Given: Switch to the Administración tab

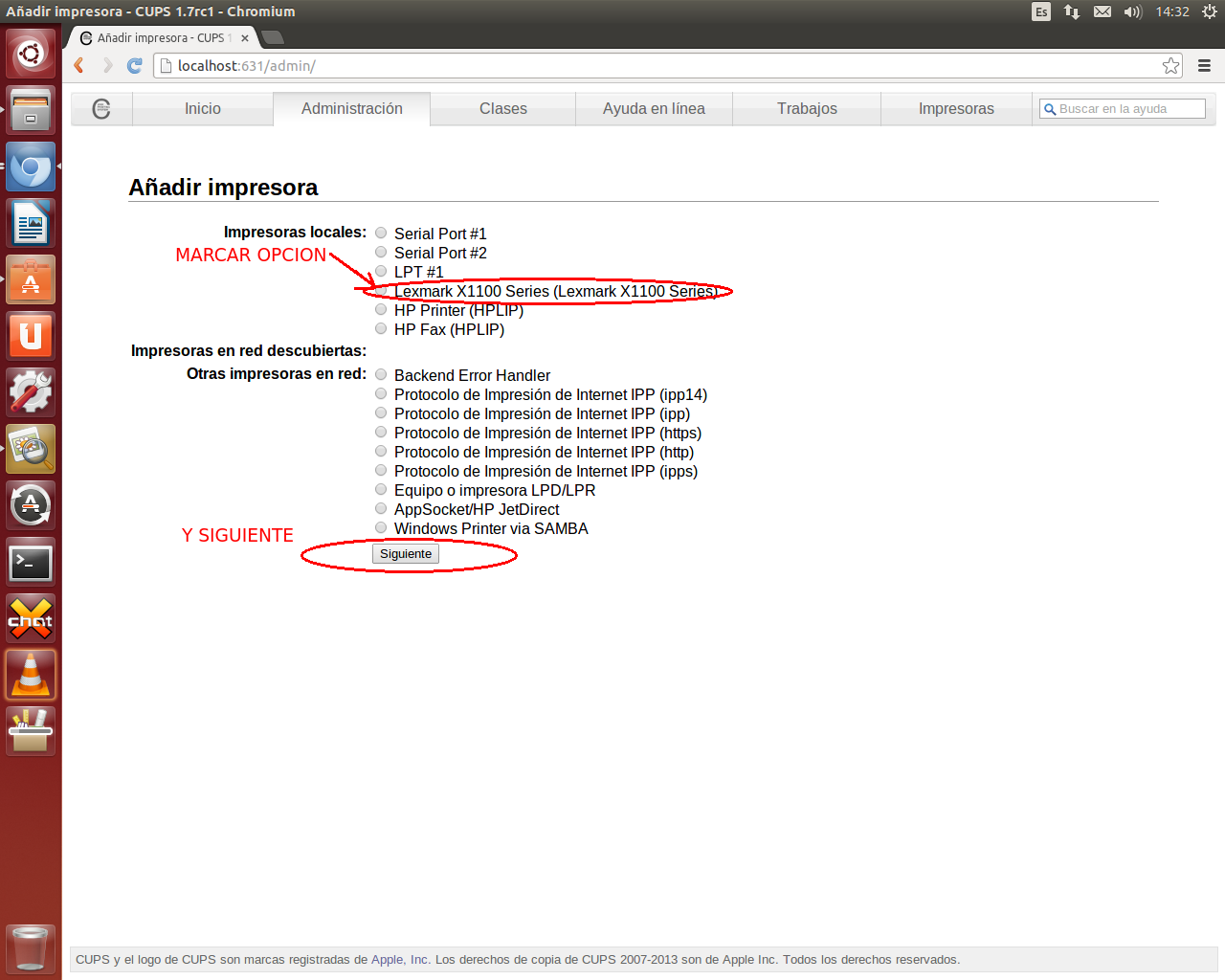Looking at the screenshot, I should [x=352, y=109].
